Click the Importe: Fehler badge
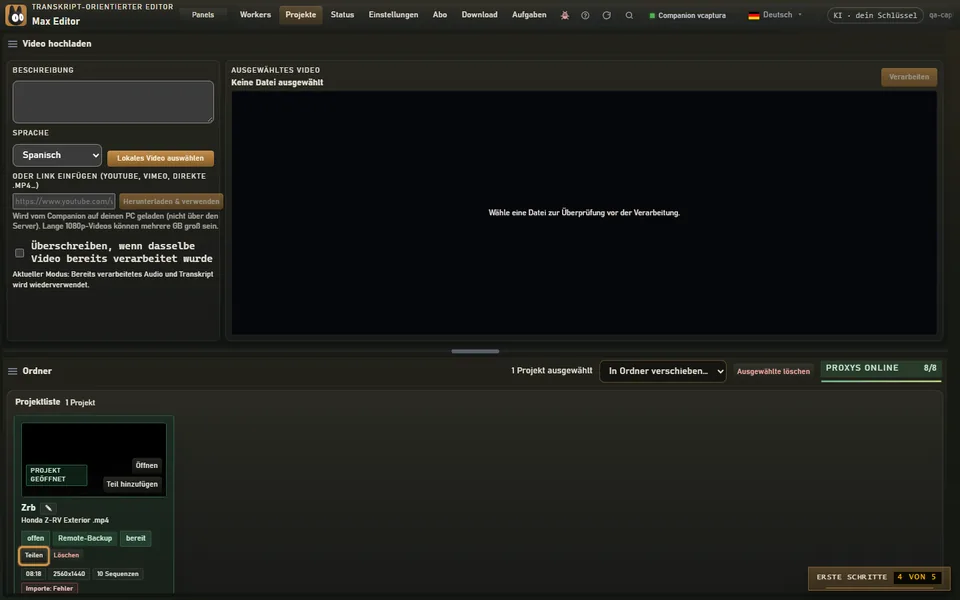This screenshot has height=600, width=960. coord(49,588)
